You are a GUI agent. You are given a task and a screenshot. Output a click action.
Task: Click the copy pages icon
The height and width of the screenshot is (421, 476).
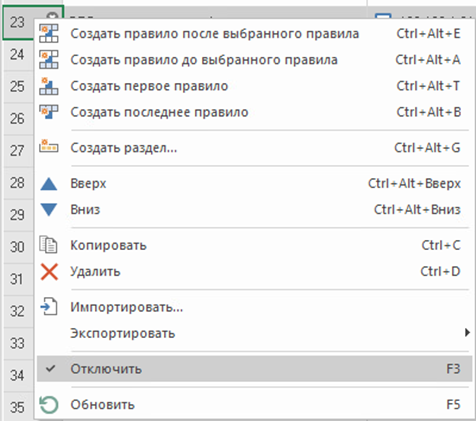pyautogui.click(x=49, y=245)
